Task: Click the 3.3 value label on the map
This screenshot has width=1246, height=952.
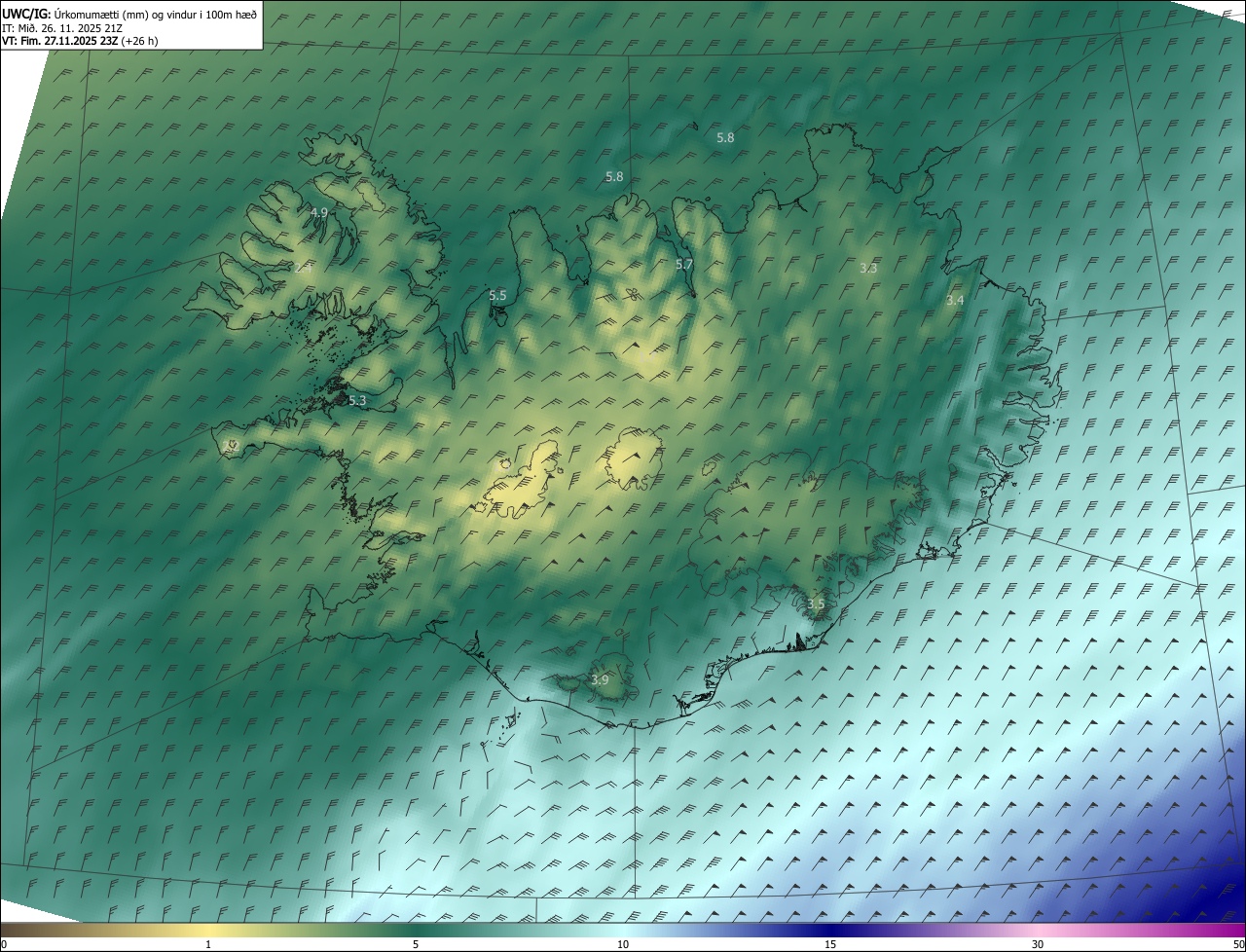Action: click(869, 268)
